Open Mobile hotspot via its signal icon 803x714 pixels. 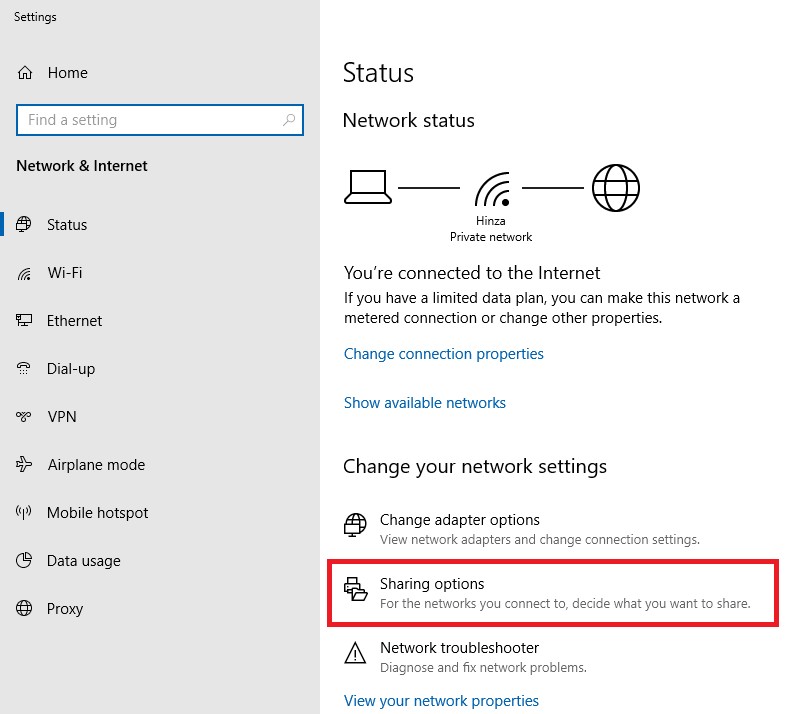coord(23,512)
